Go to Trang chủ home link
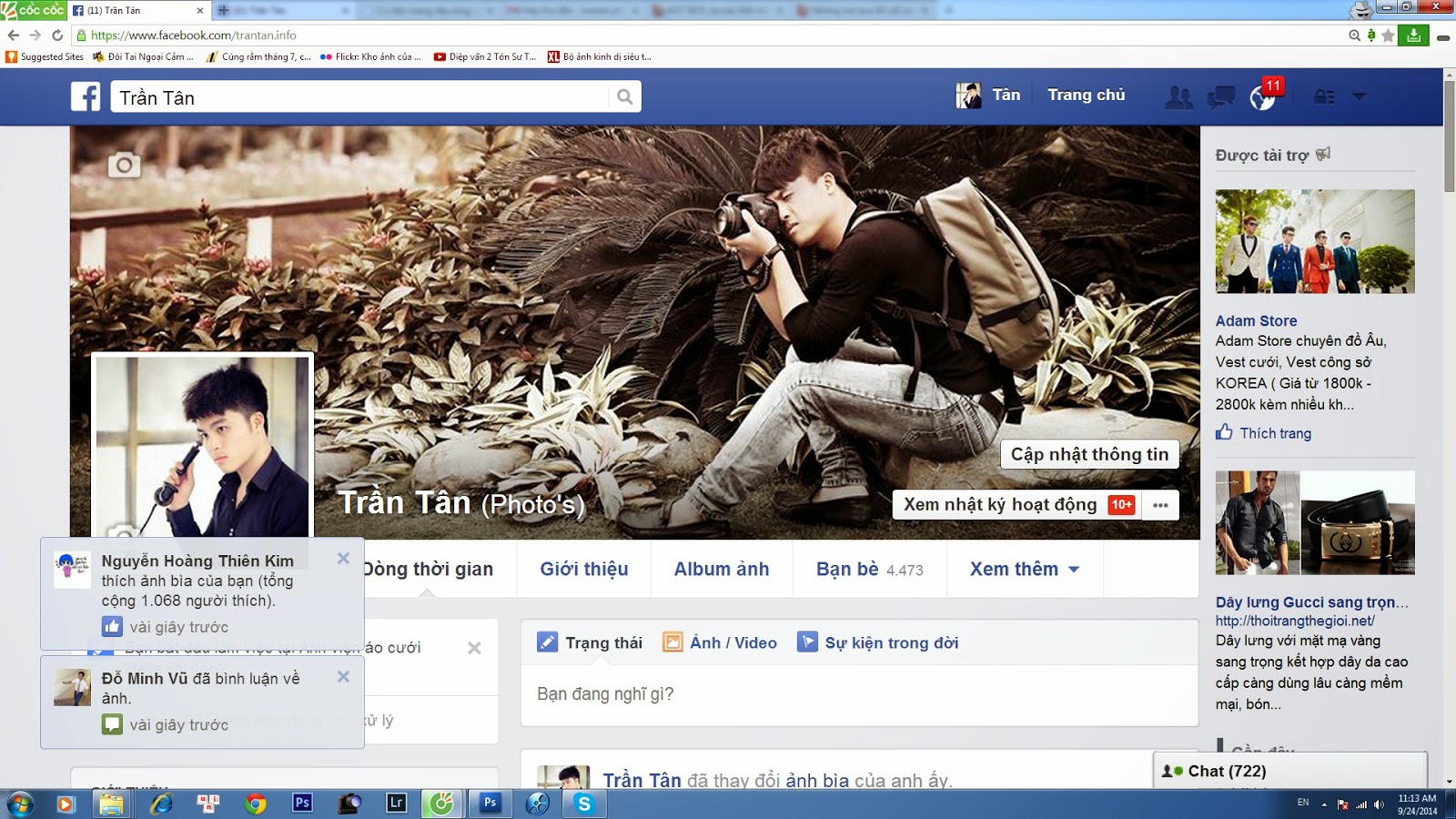 [1087, 95]
